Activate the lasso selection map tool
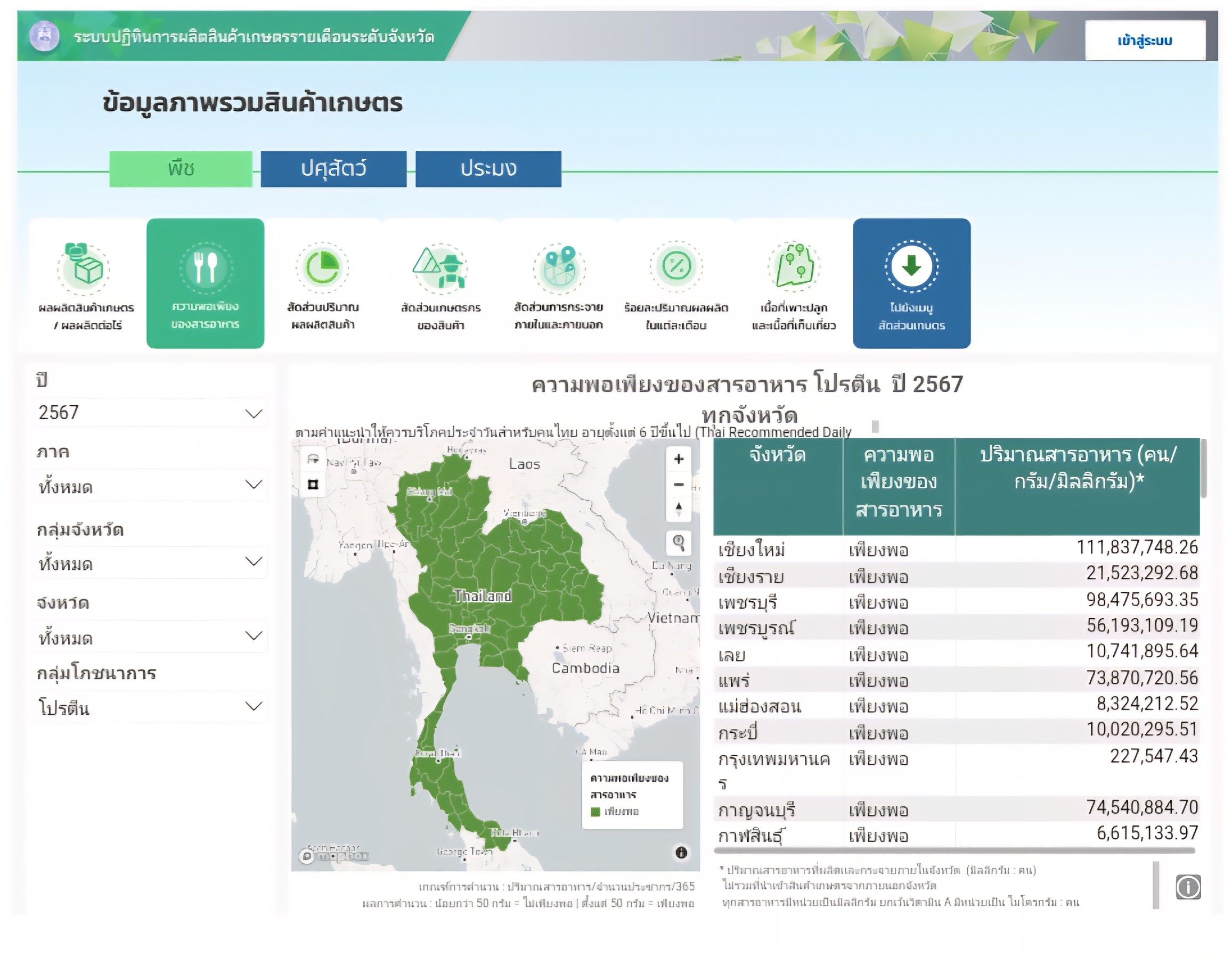 pos(313,460)
